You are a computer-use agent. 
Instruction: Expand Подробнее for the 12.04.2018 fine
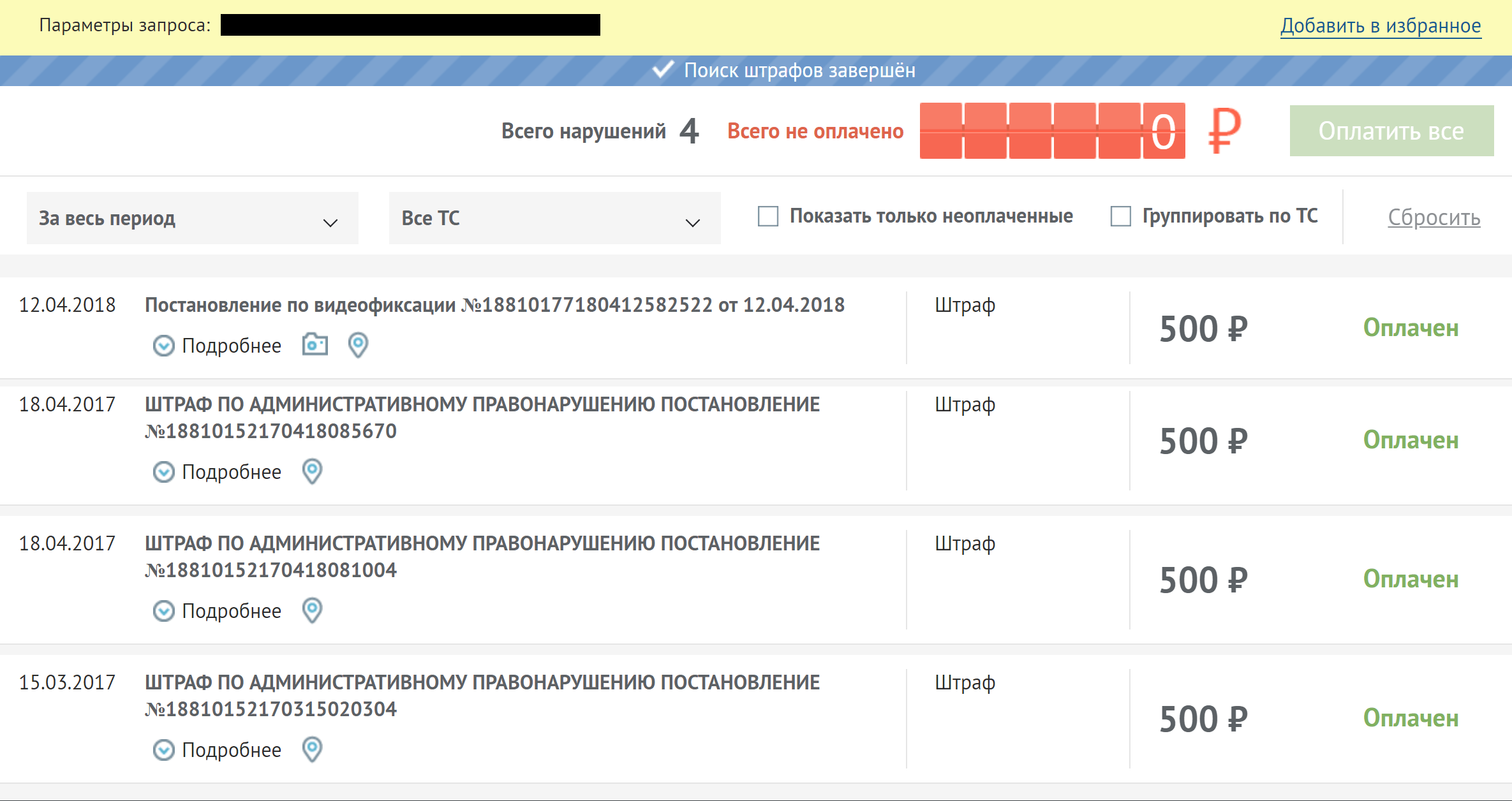coord(217,346)
